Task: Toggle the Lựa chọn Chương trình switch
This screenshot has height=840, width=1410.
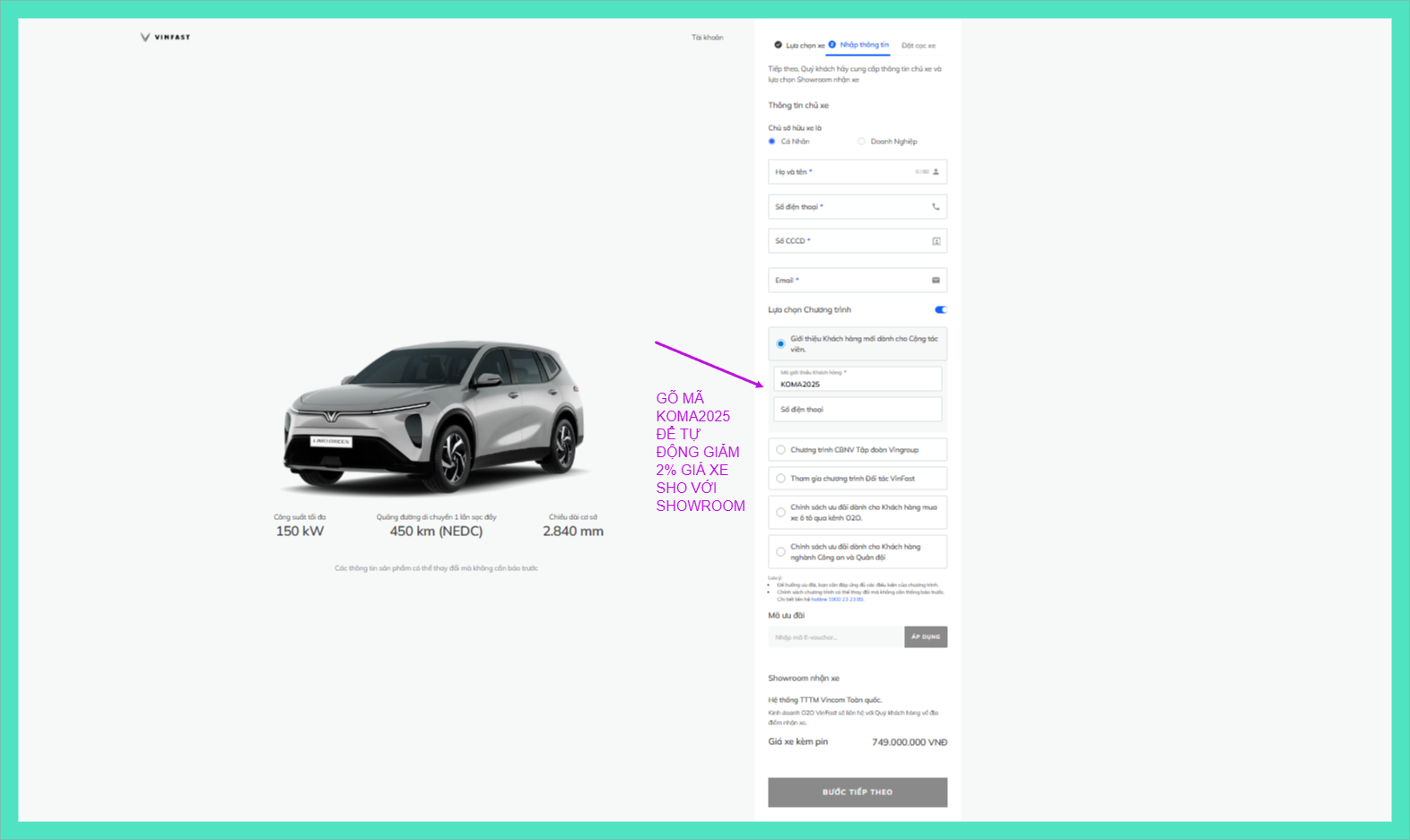Action: pos(940,310)
